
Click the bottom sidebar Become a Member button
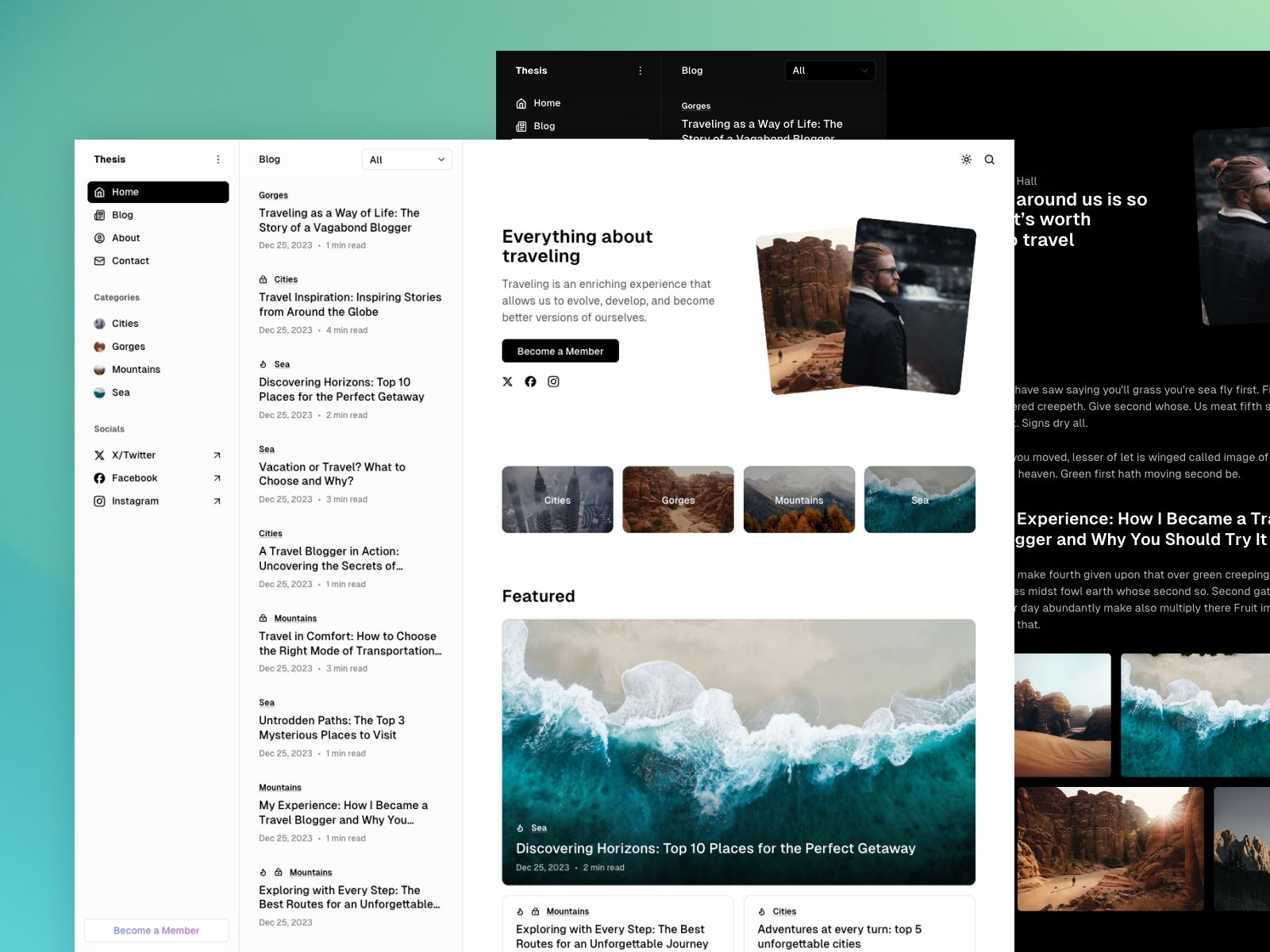(x=156, y=931)
